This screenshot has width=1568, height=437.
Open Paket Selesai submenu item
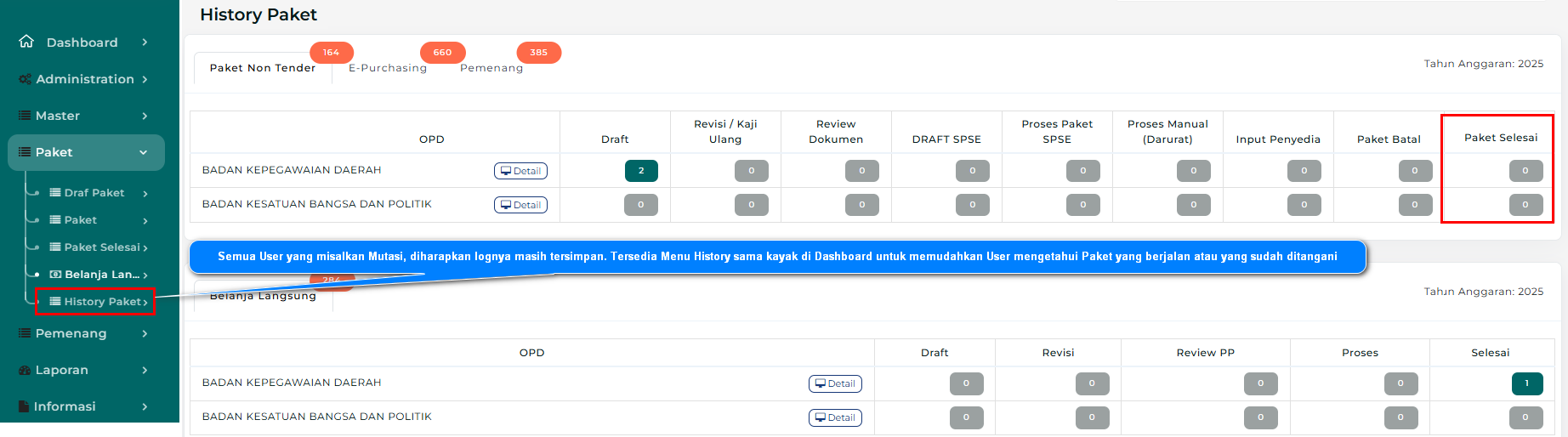(102, 247)
